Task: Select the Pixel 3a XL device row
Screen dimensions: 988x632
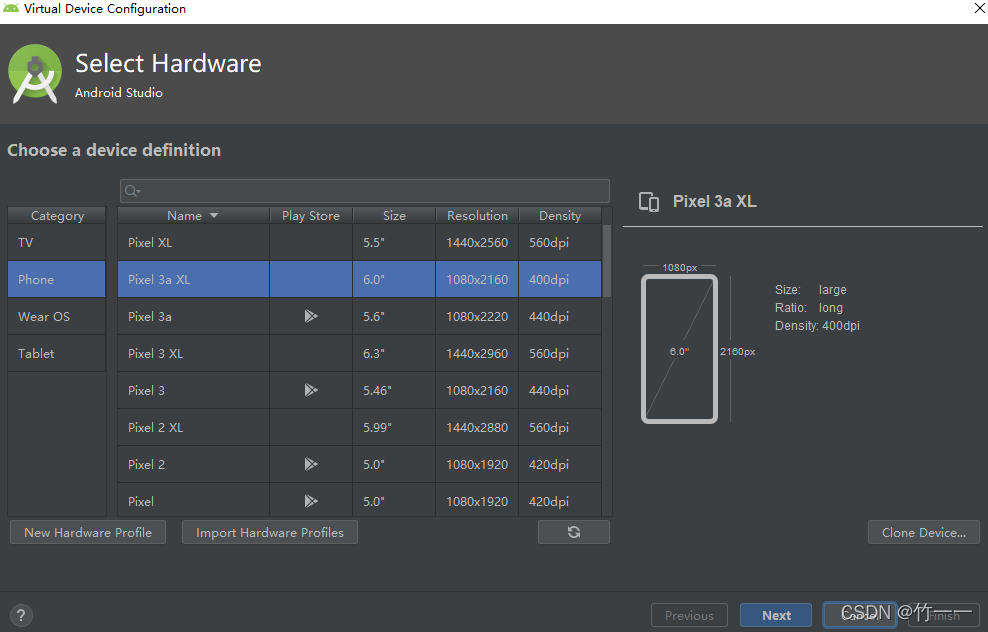Action: (359, 279)
